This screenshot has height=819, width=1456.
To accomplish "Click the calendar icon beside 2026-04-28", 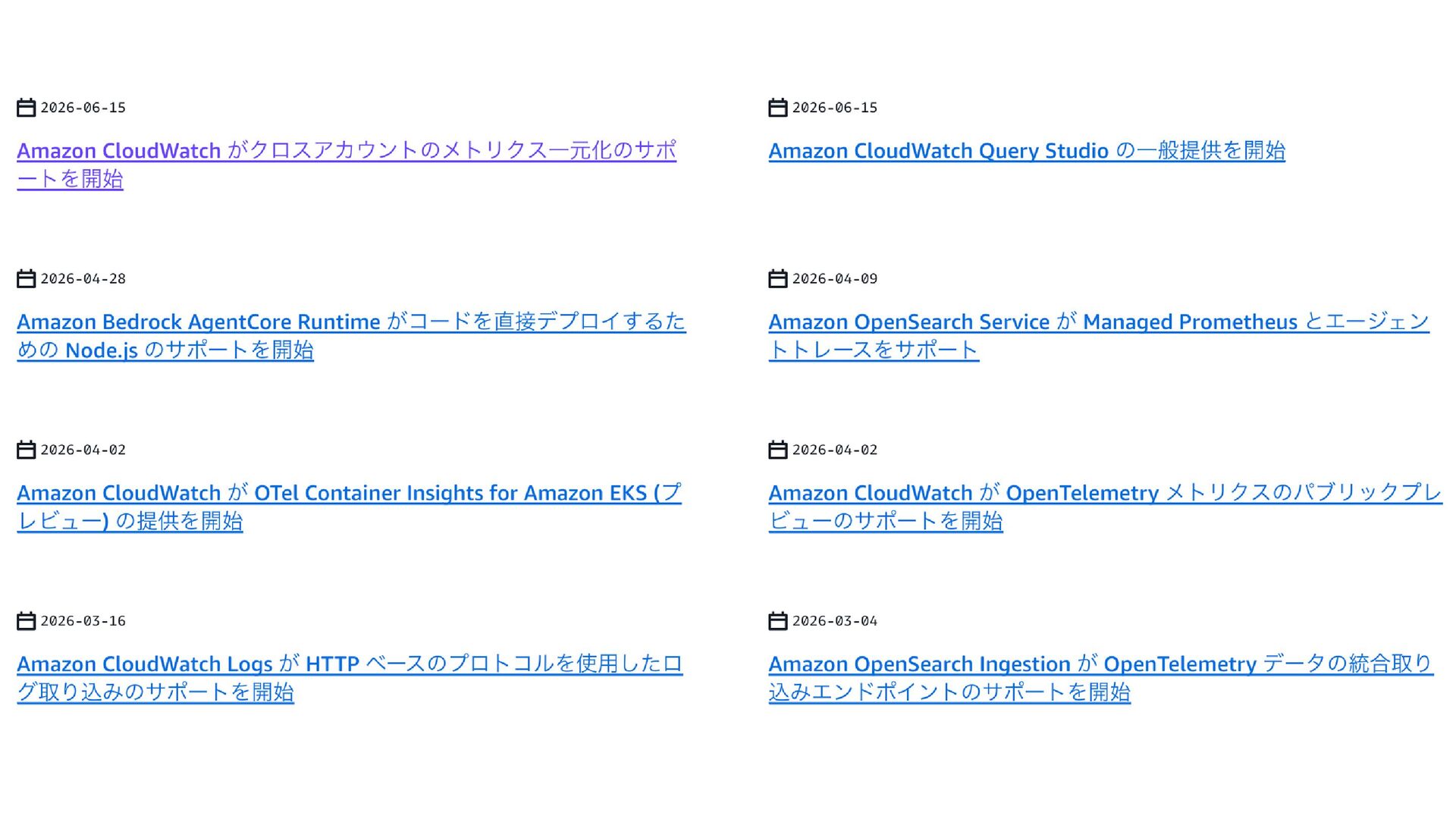I will (x=27, y=279).
